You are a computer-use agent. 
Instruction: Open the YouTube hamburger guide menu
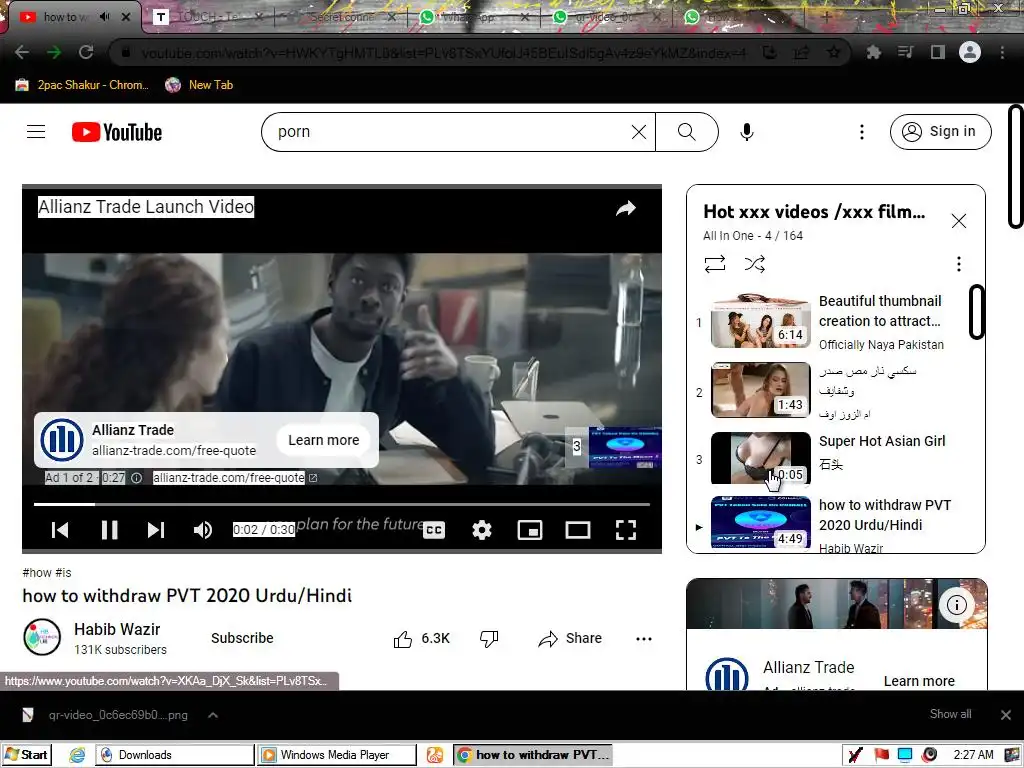coord(36,132)
